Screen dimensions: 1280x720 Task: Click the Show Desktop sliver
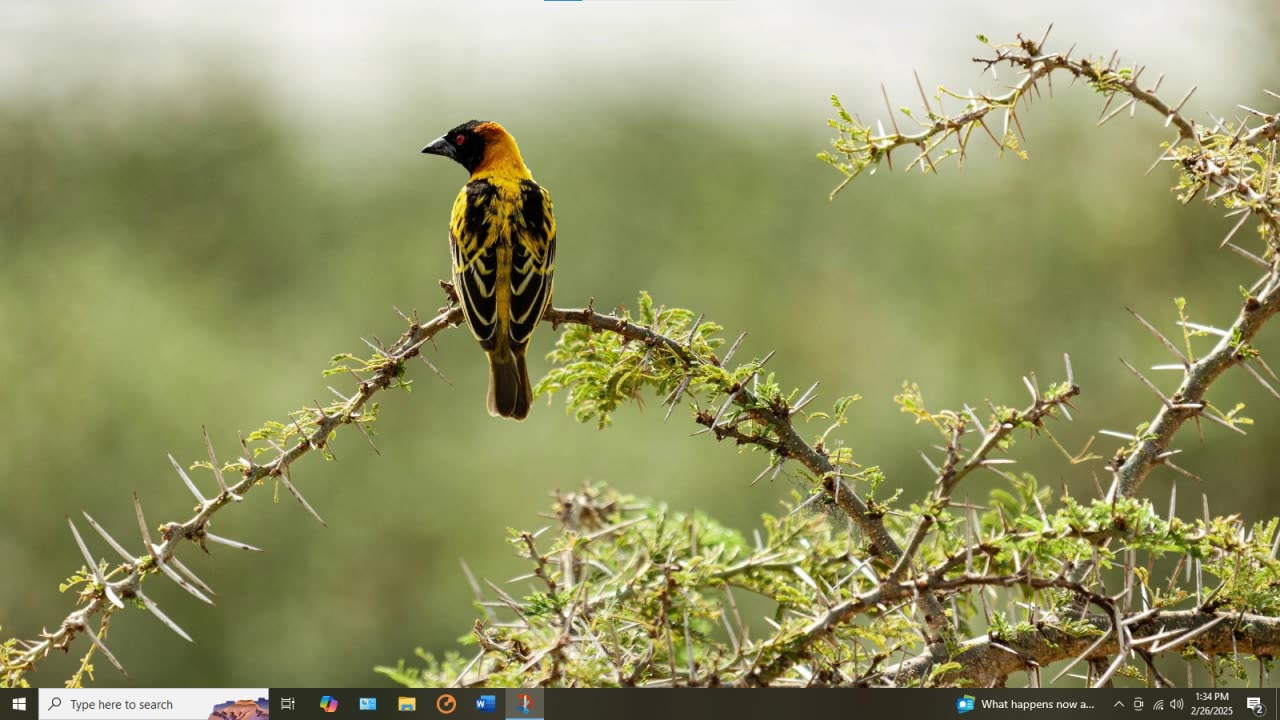[x=1277, y=704]
